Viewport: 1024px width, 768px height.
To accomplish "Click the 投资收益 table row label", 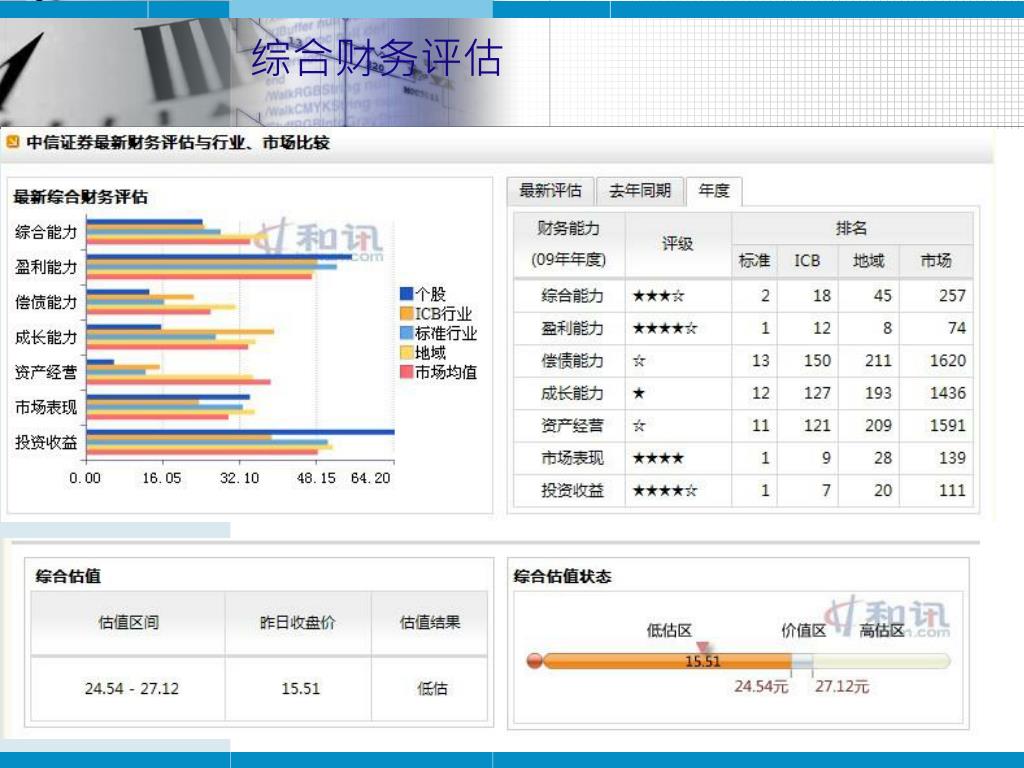I will click(x=572, y=490).
